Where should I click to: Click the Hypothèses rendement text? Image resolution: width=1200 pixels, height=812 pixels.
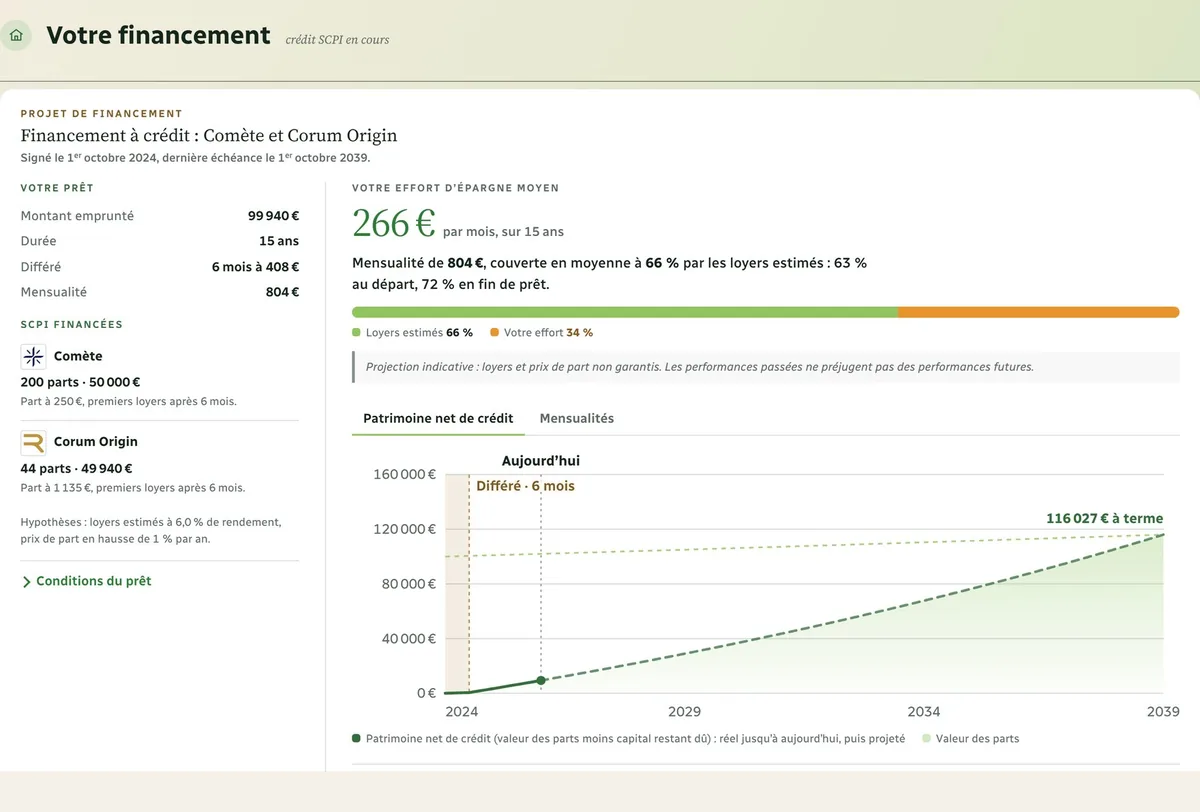151,530
